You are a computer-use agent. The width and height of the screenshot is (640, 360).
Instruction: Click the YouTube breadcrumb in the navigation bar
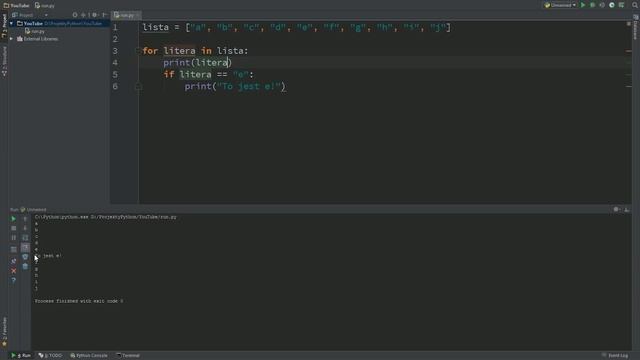[17, 6]
